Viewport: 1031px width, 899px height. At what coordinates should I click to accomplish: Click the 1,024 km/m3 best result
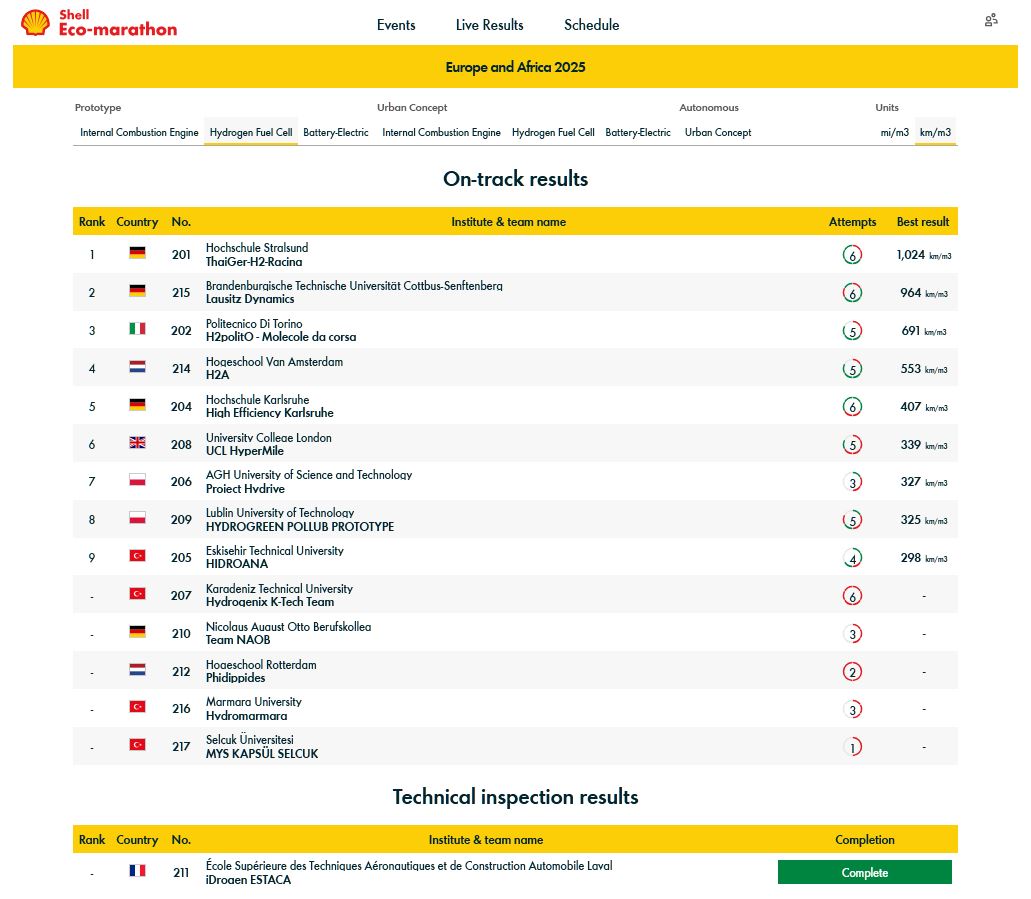click(x=923, y=255)
